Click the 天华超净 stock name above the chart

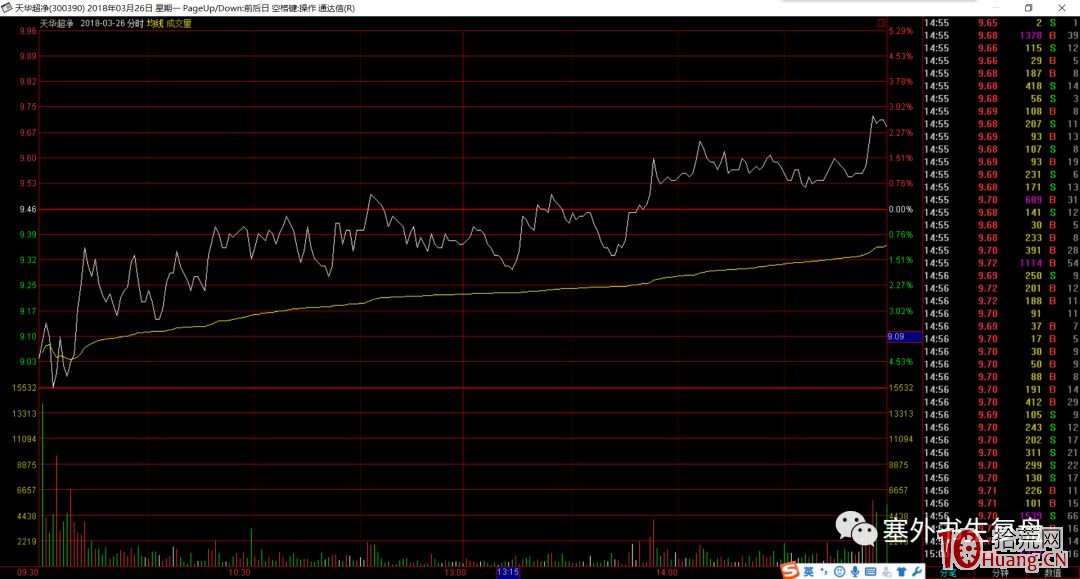[56, 23]
